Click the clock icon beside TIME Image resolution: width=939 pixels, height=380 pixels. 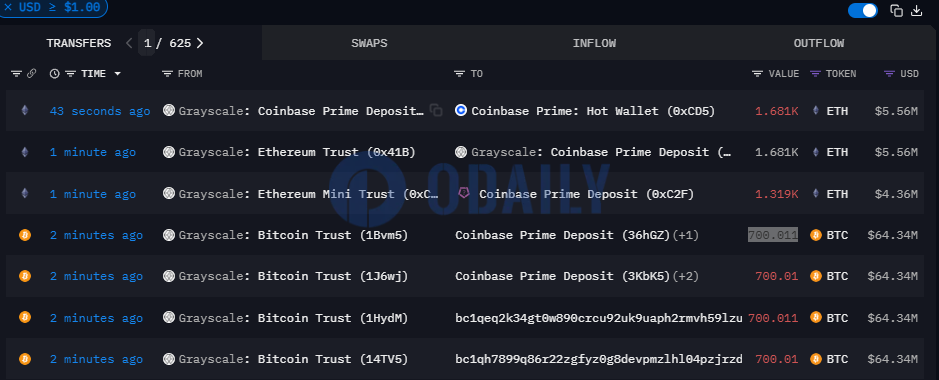[54, 74]
